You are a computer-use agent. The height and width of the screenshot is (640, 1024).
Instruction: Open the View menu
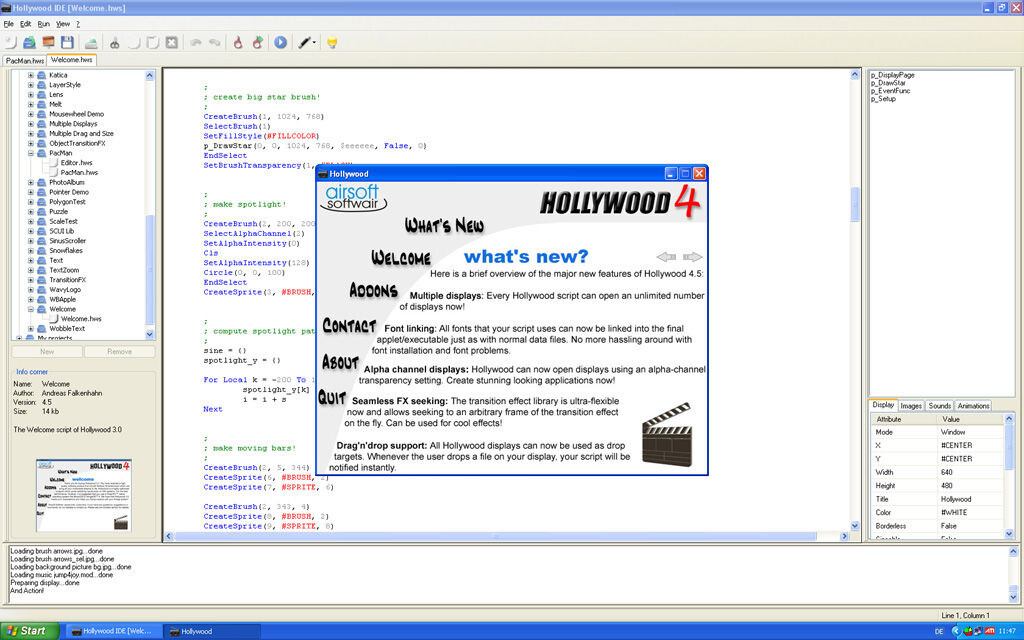[x=63, y=24]
